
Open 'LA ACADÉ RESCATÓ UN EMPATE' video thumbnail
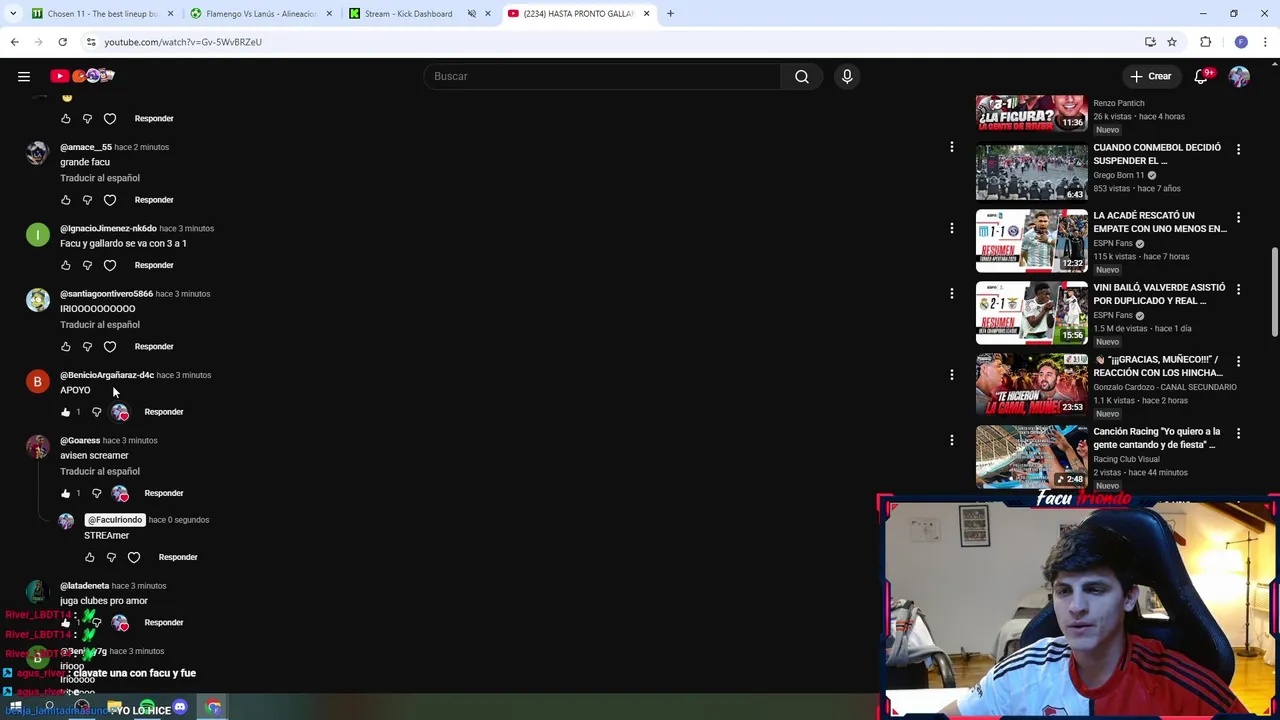coord(1031,241)
